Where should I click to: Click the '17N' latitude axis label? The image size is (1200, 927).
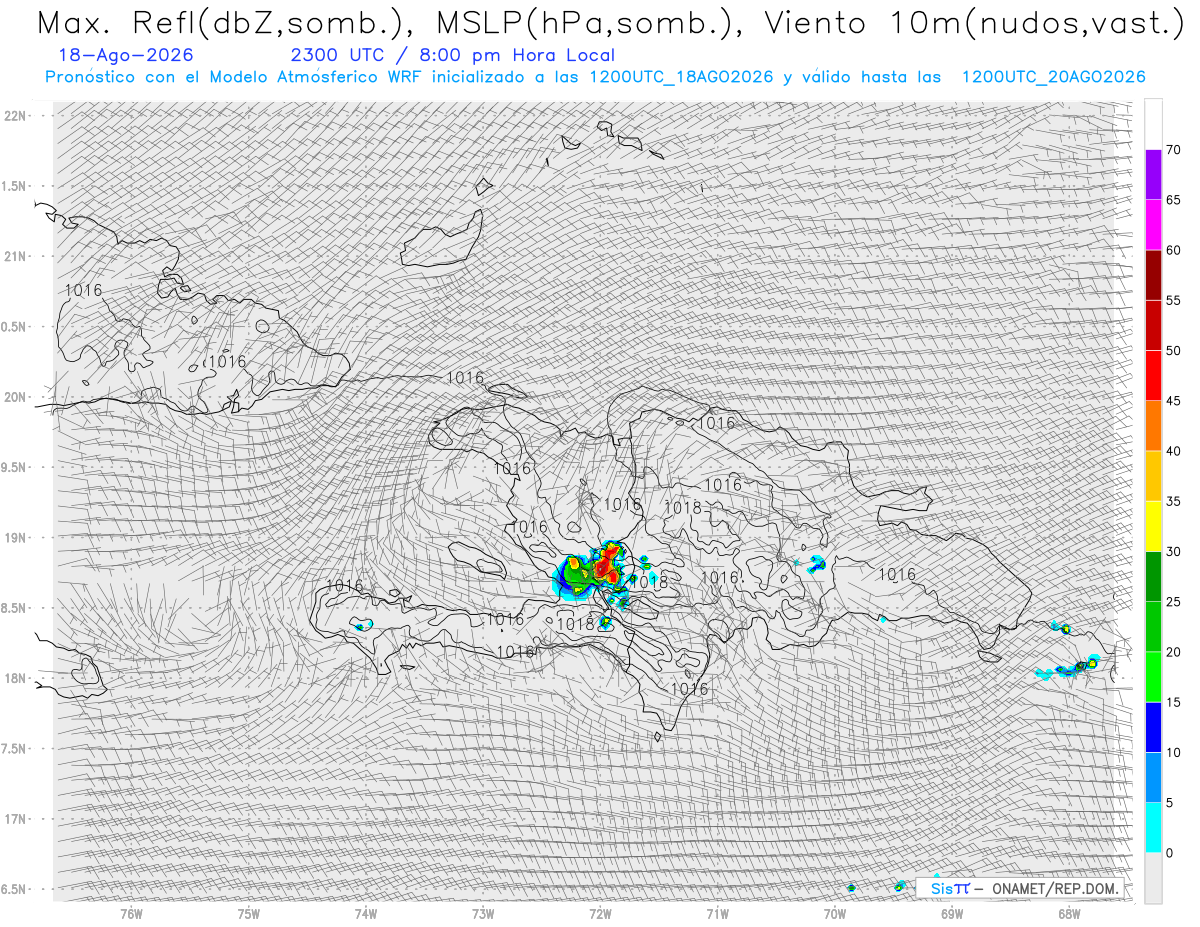click(x=17, y=819)
